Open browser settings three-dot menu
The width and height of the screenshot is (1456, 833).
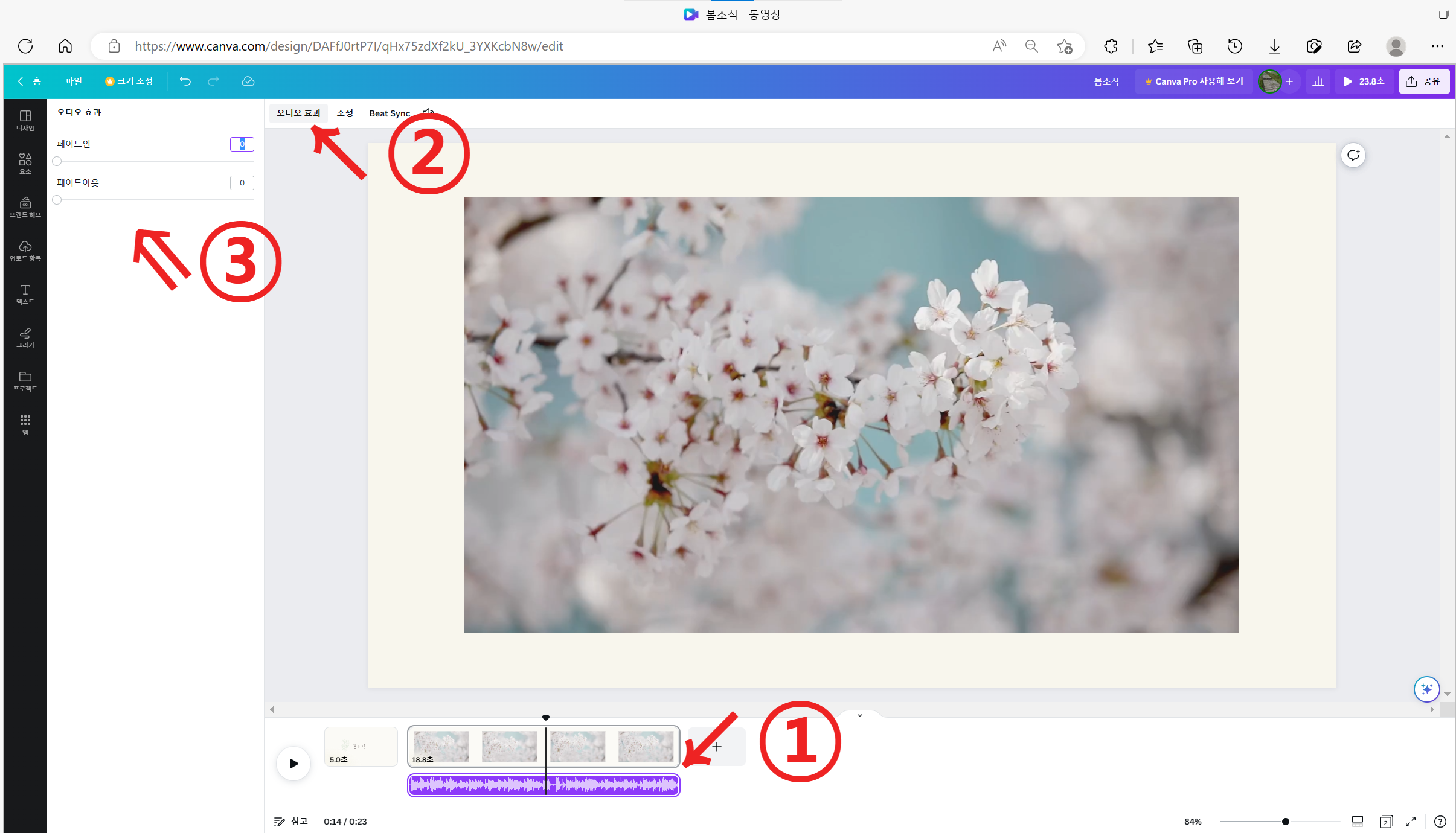[1437, 46]
